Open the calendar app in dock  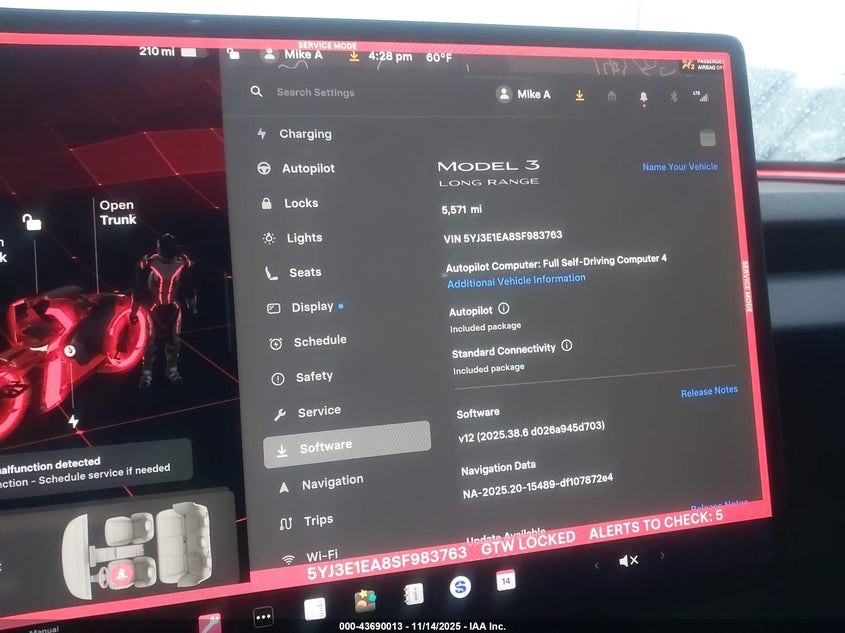click(x=506, y=581)
